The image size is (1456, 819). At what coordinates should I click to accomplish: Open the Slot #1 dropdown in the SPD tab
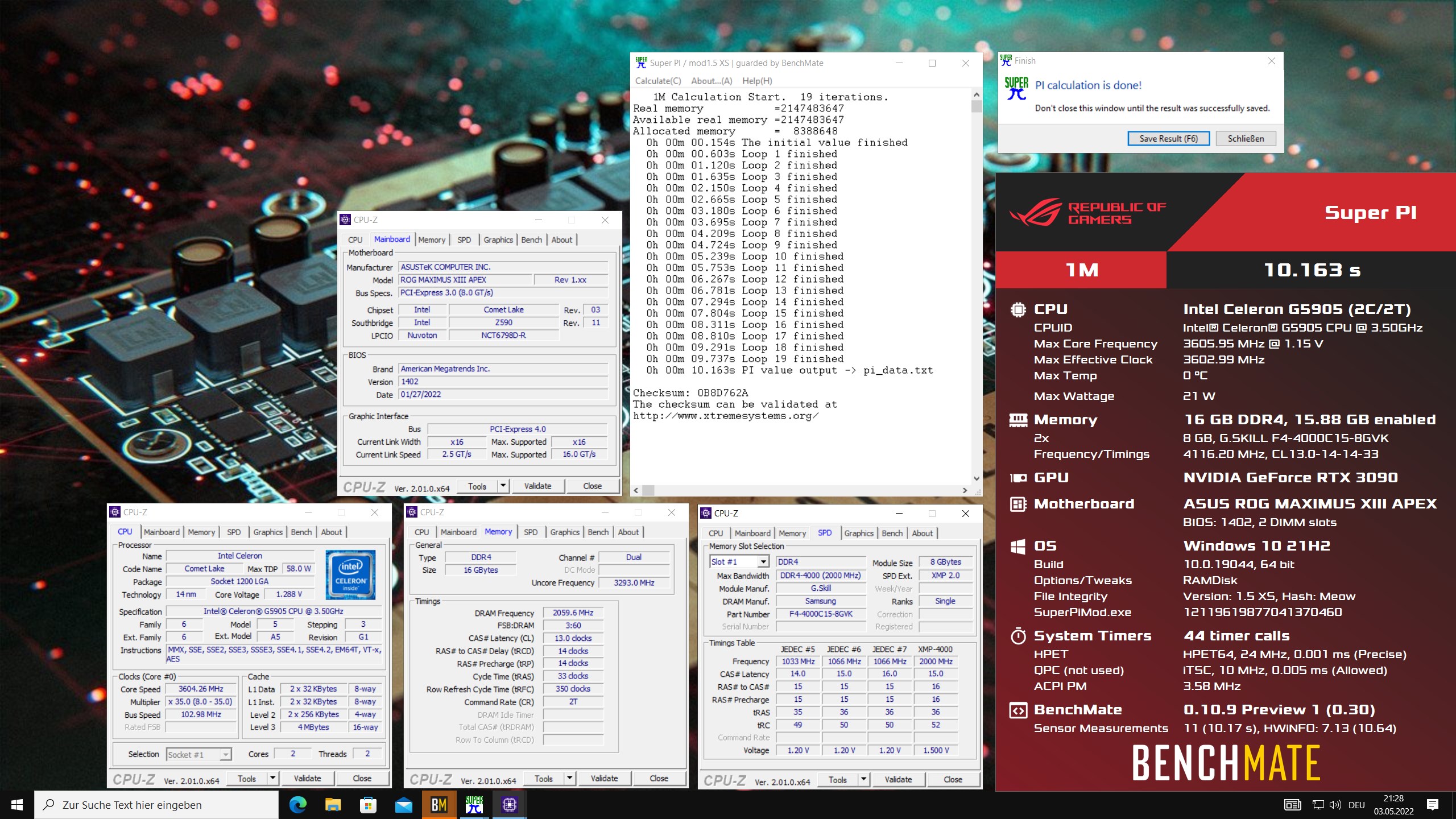click(763, 562)
